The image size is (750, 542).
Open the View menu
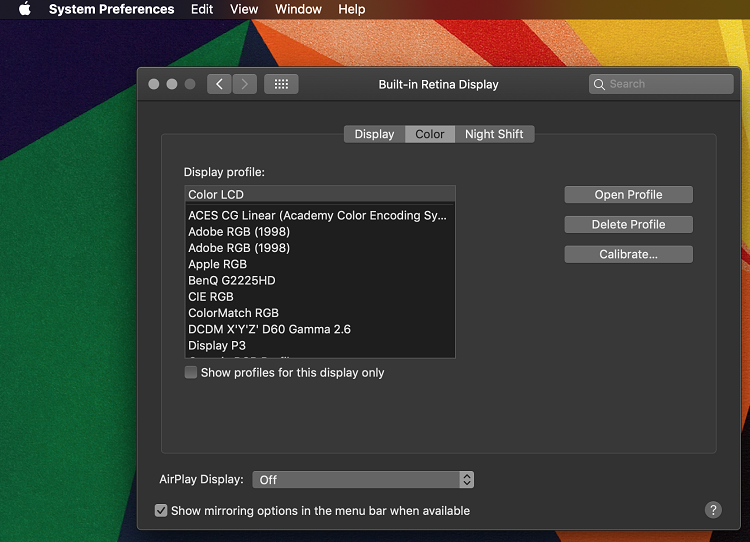click(x=244, y=9)
